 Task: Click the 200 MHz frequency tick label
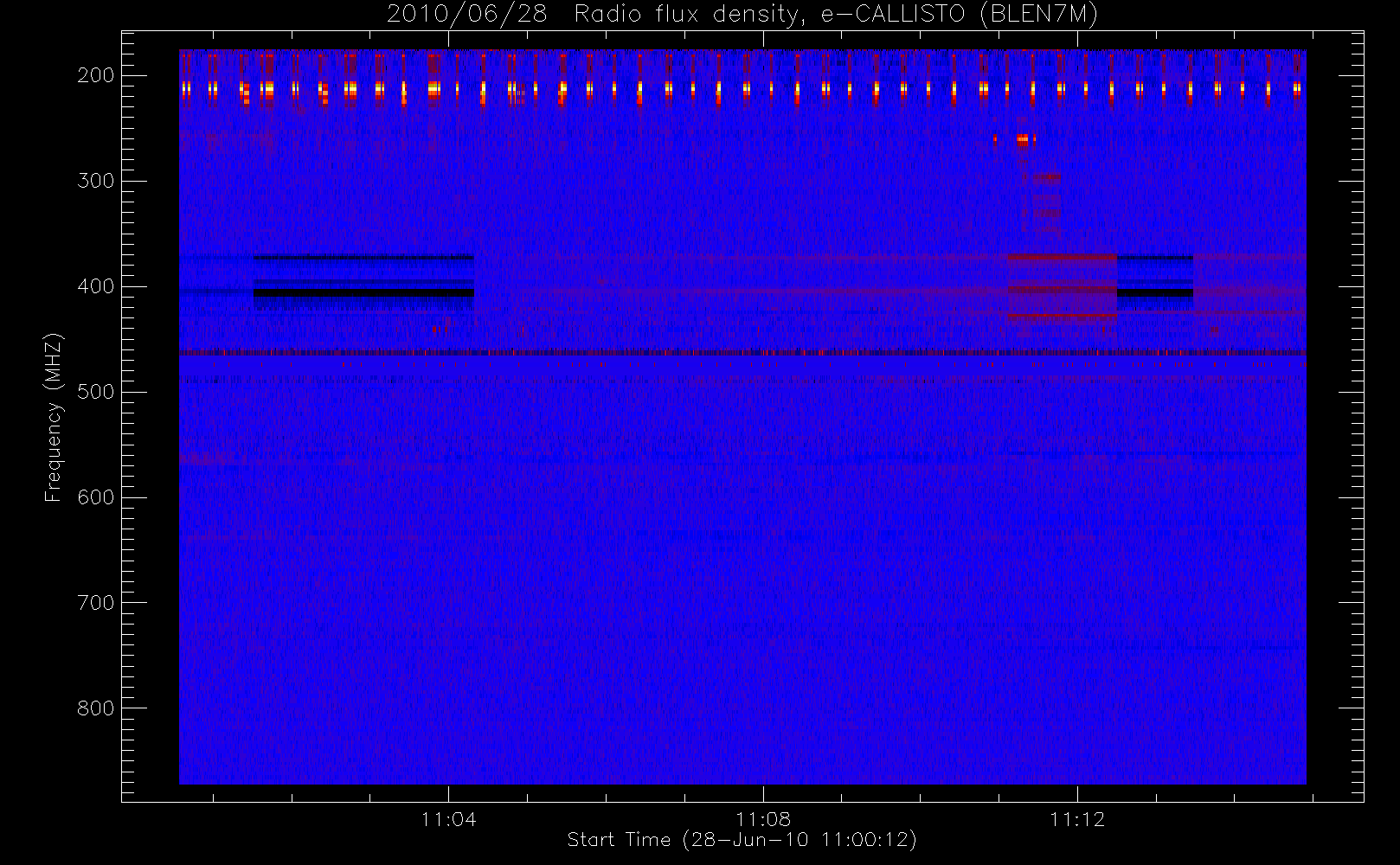point(96,75)
